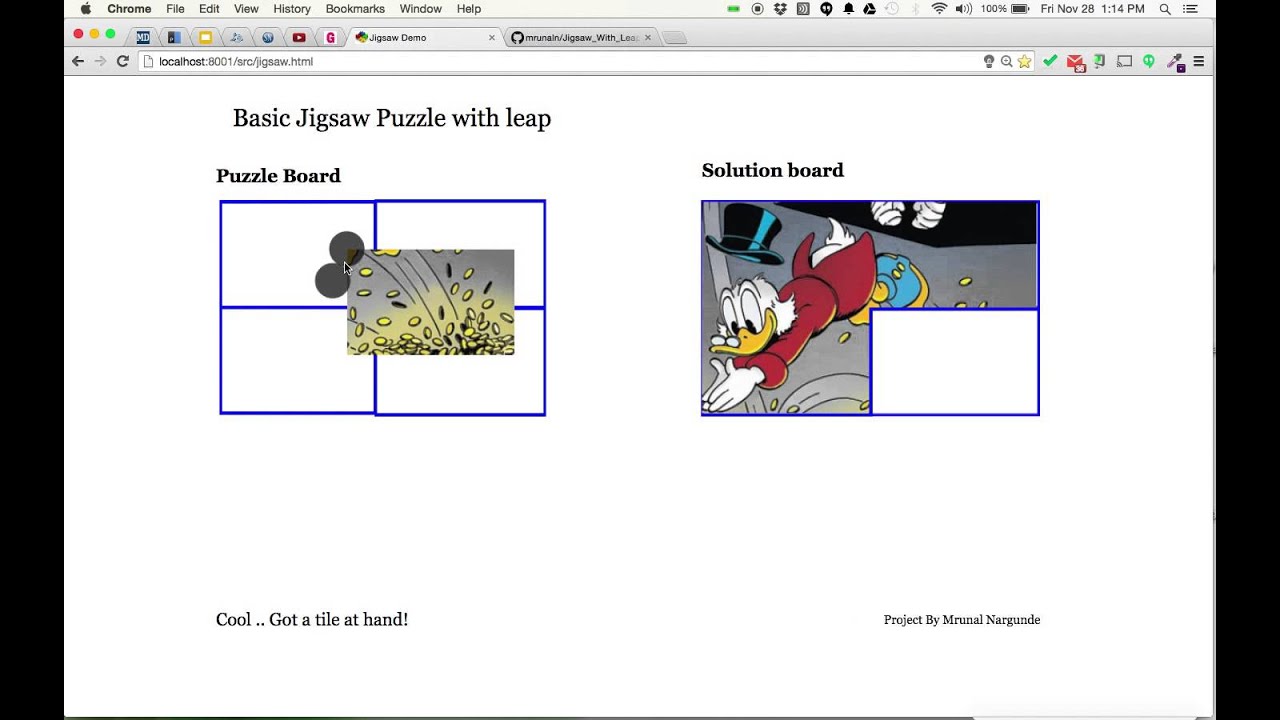Open the volume control menu bar icon

point(963,9)
